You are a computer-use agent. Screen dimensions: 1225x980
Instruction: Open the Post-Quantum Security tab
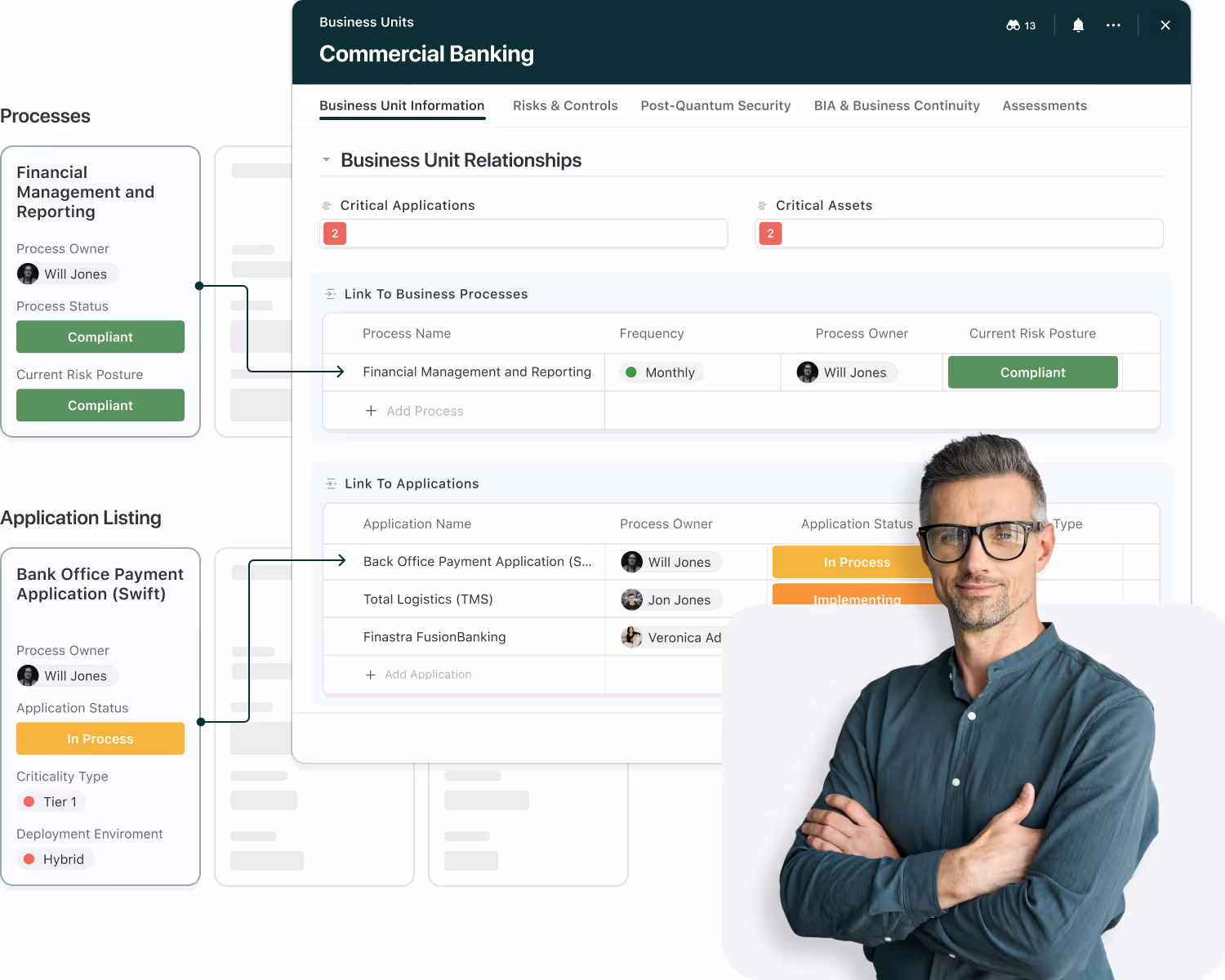[x=715, y=106]
